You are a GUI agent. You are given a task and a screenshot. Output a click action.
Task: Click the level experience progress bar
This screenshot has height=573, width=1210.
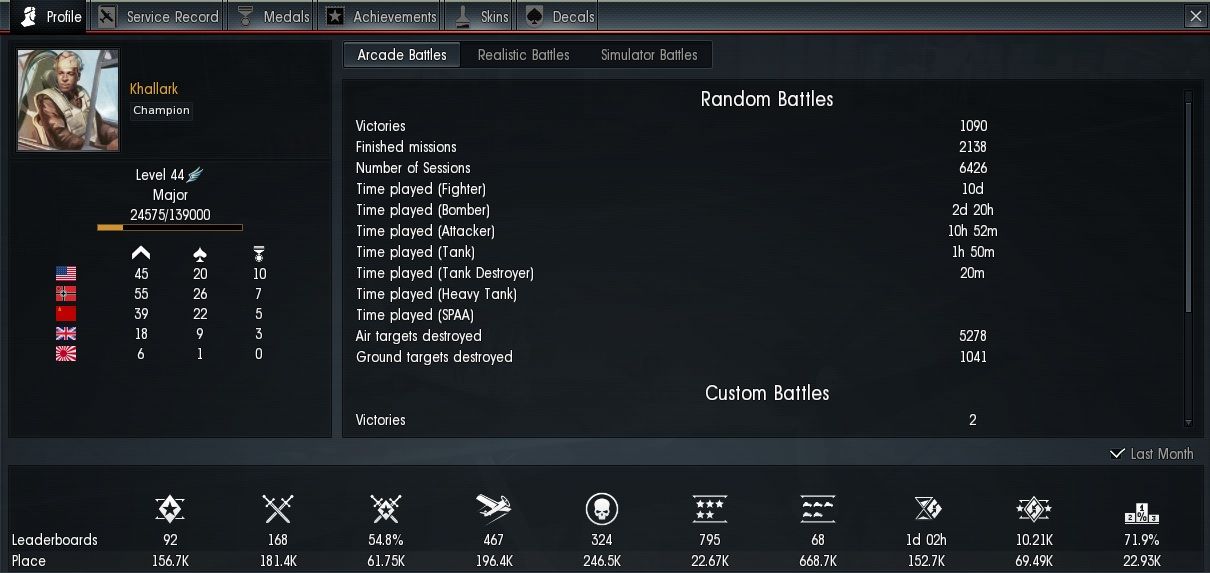point(169,228)
